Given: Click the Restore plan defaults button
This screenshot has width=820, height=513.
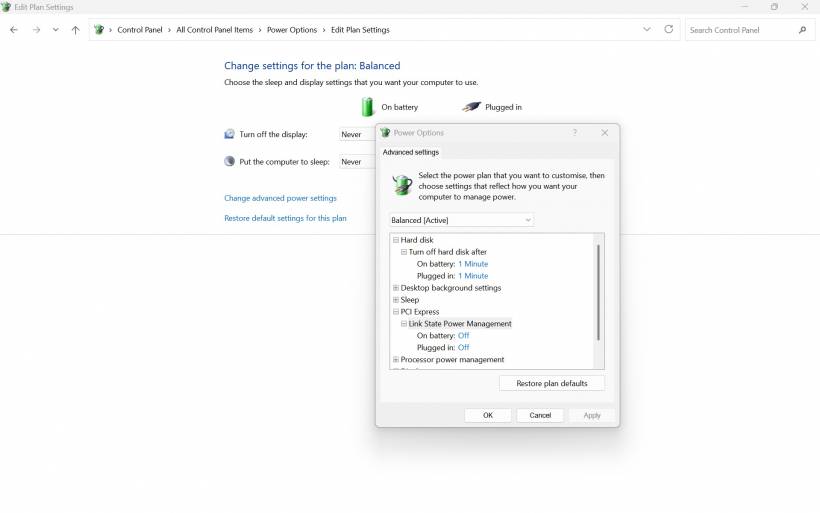Looking at the screenshot, I should coord(551,383).
